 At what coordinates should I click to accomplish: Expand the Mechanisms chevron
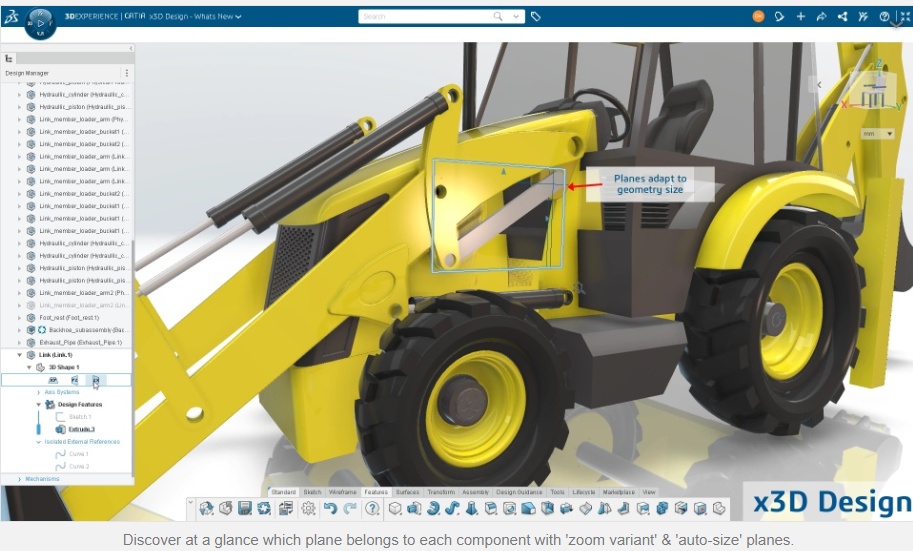pyautogui.click(x=19, y=479)
